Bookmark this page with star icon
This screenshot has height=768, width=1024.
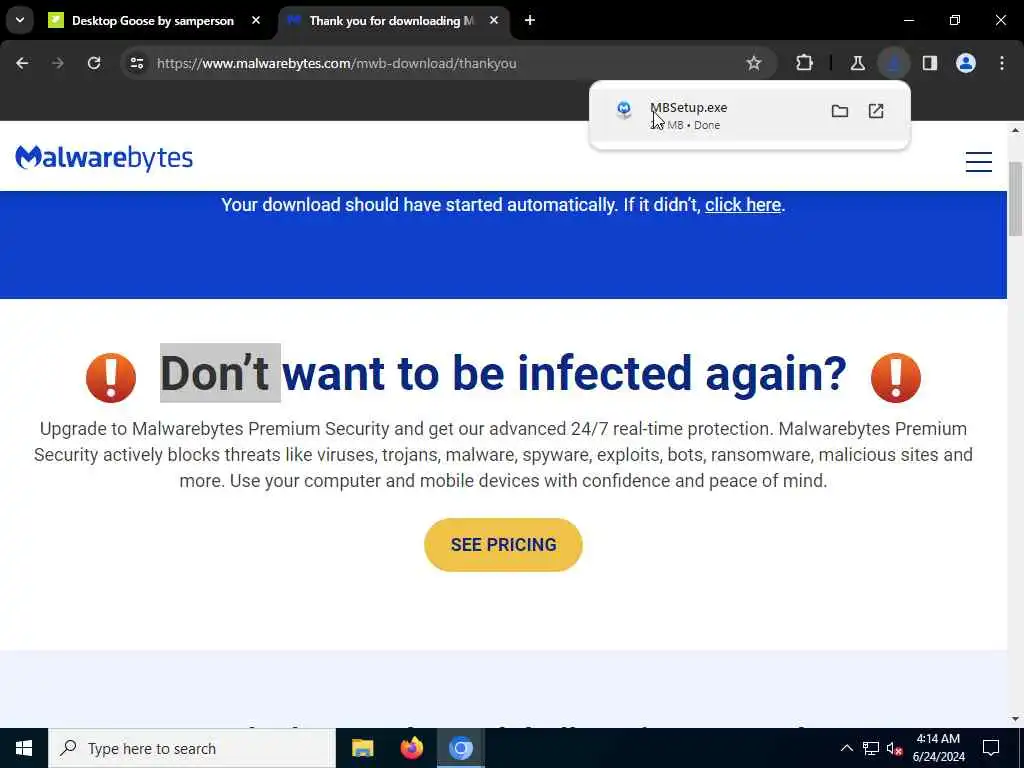coord(754,63)
